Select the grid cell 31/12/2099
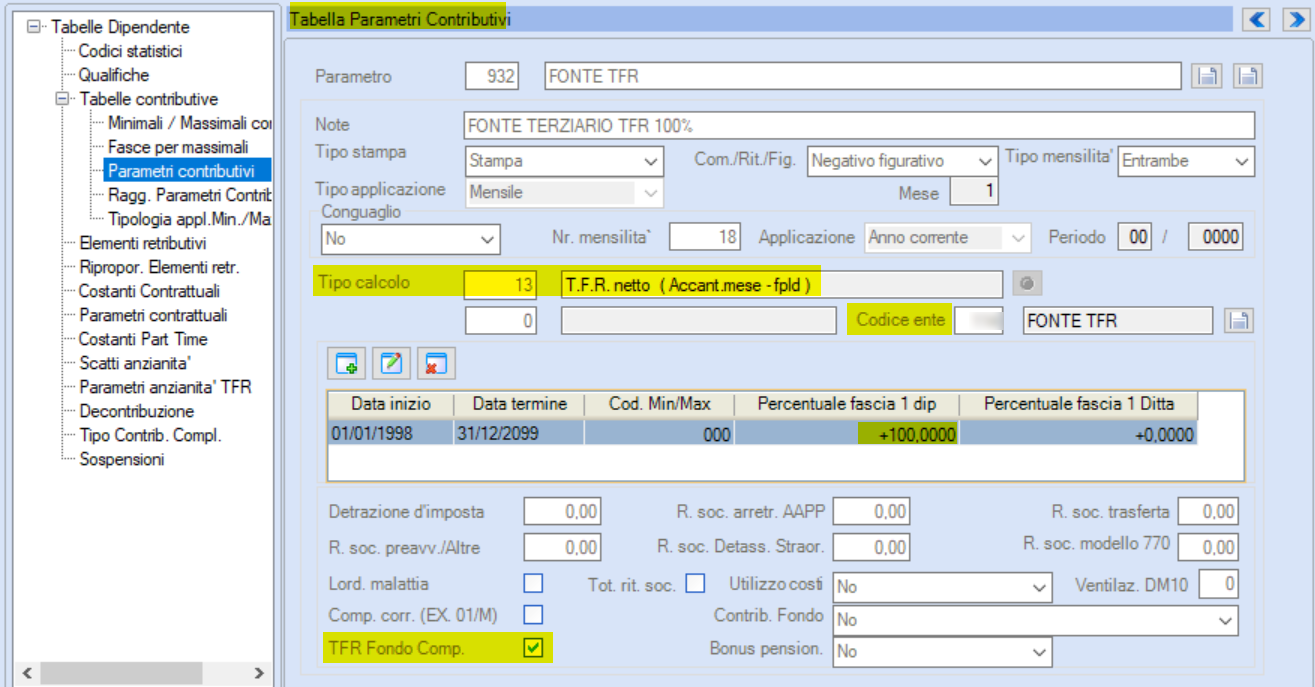 (x=519, y=433)
